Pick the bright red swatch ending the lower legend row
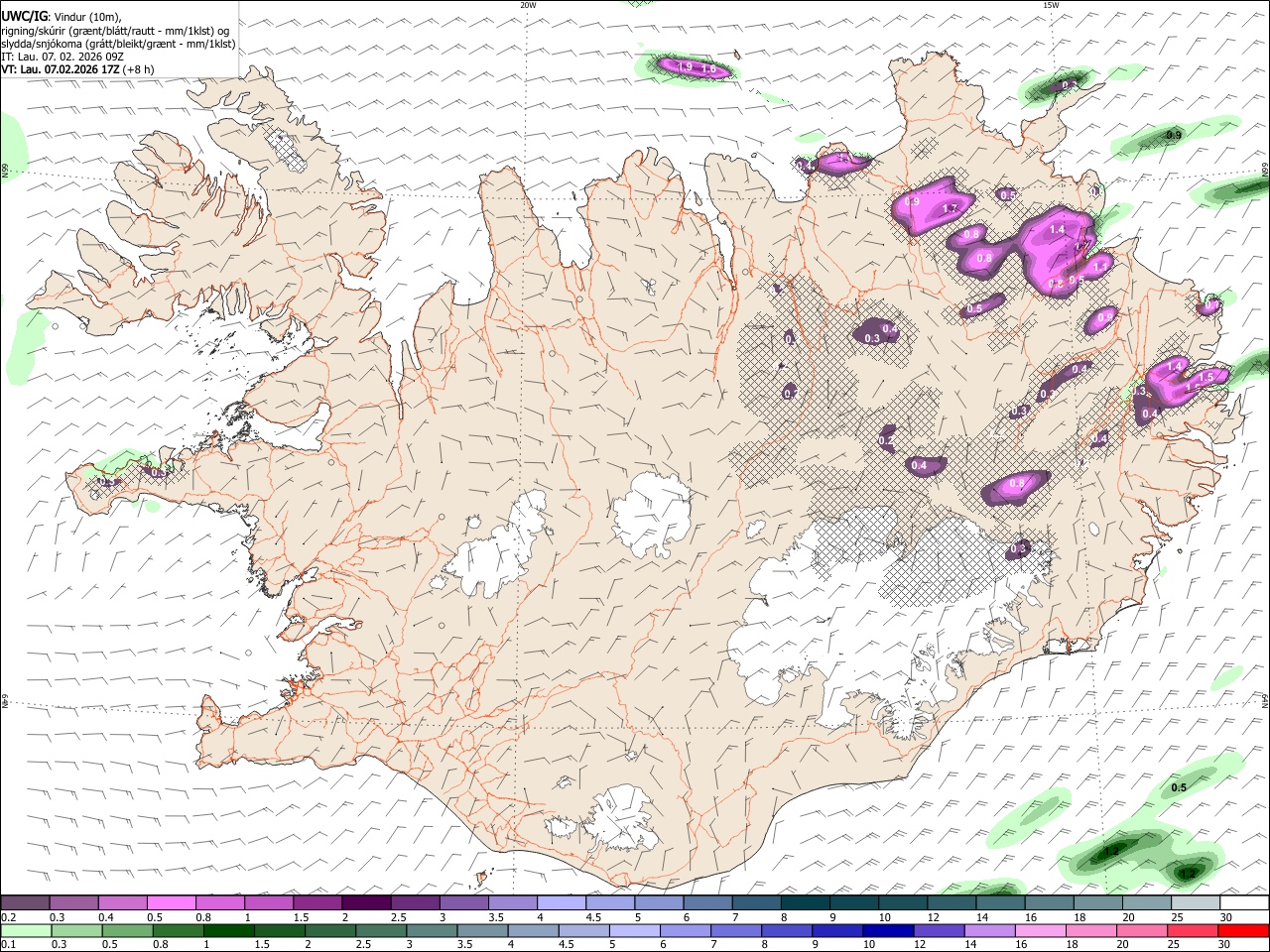Screen dimensions: 1270x952 click(x=1242, y=931)
